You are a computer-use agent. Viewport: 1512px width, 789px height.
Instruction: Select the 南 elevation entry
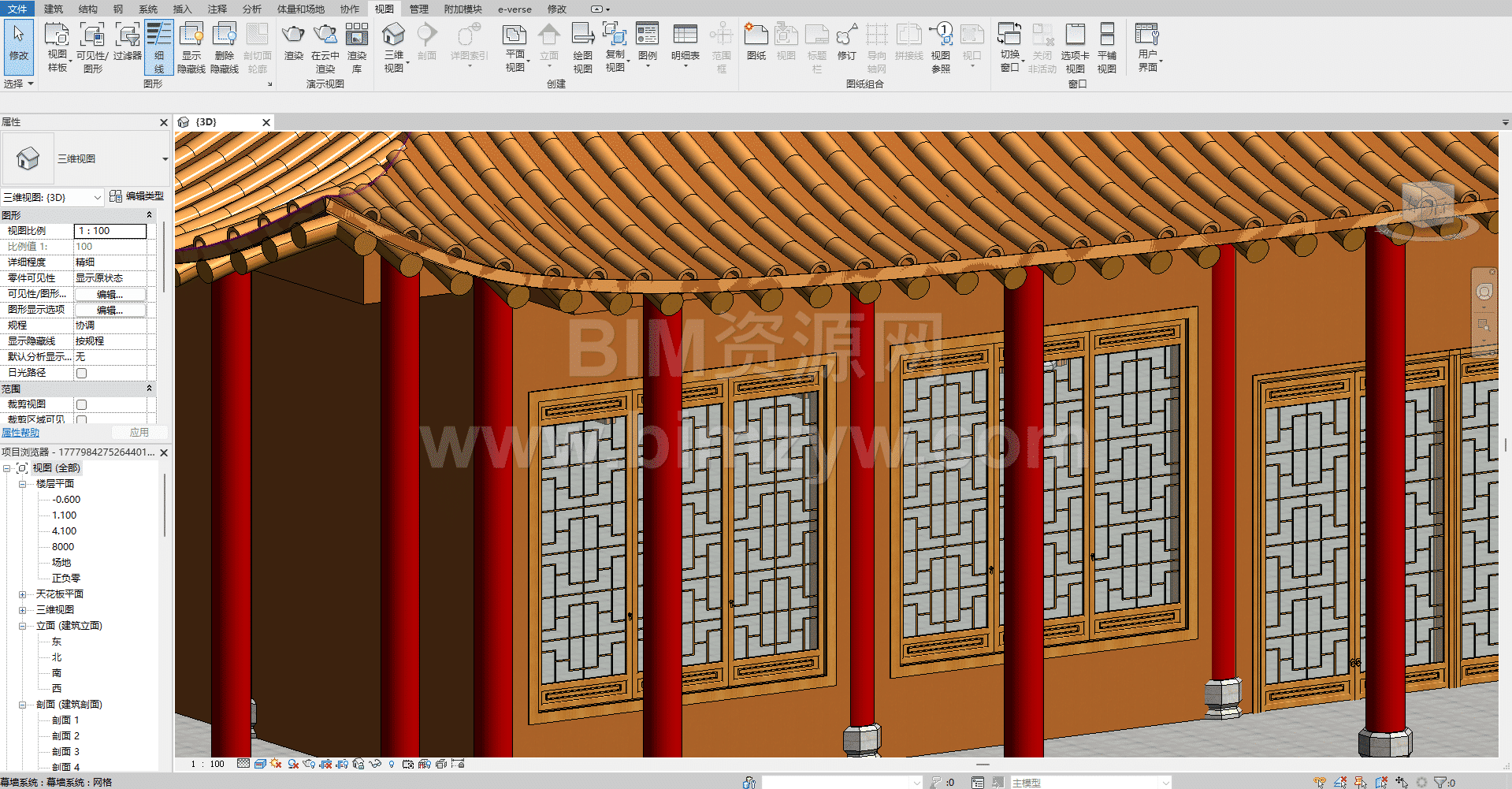(x=57, y=673)
